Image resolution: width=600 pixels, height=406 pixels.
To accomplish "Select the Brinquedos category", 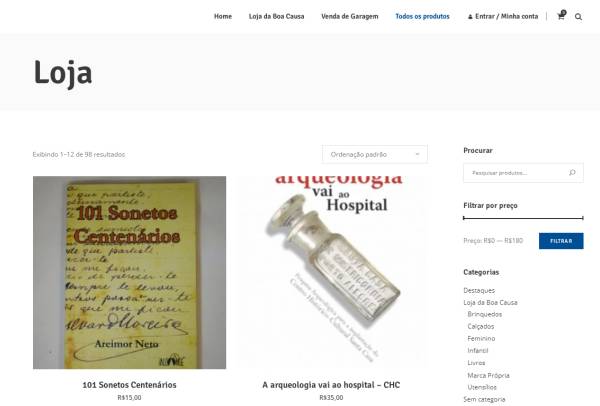I will 484,314.
